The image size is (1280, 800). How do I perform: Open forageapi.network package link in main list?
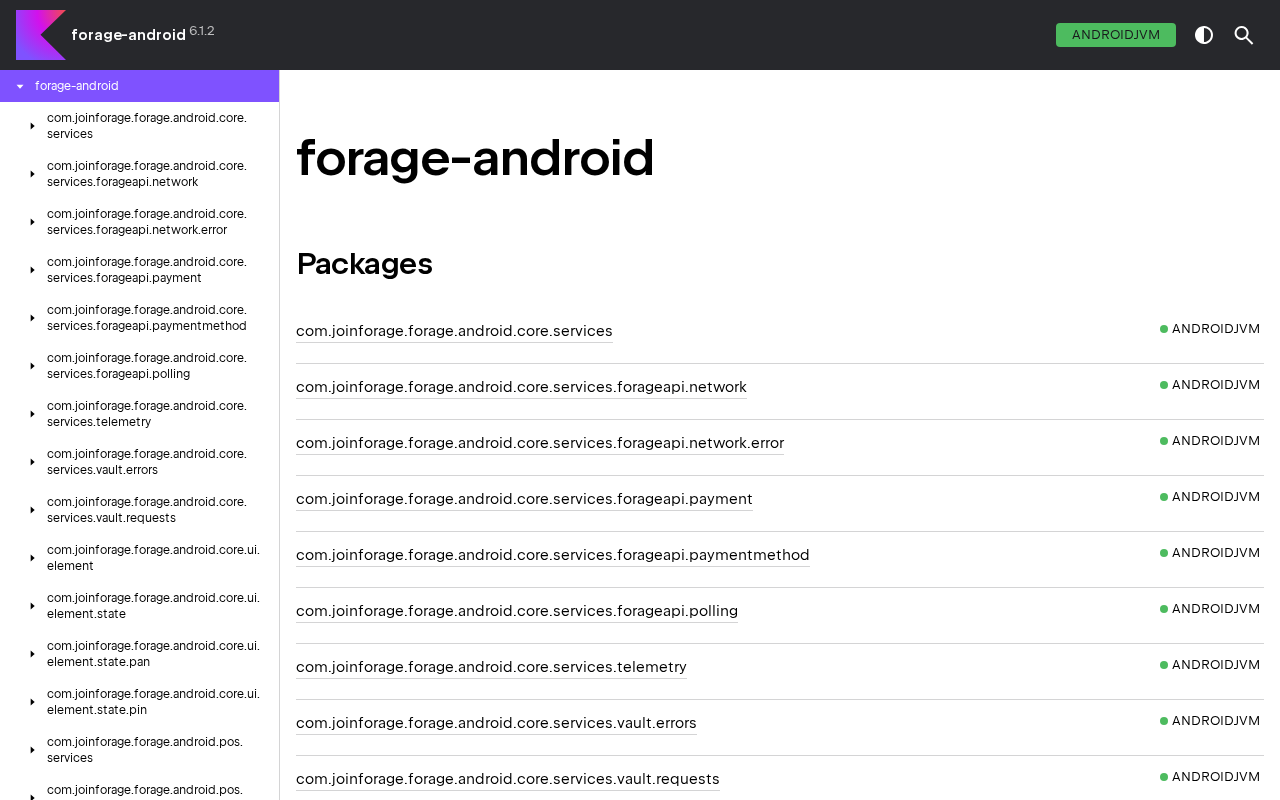point(521,387)
